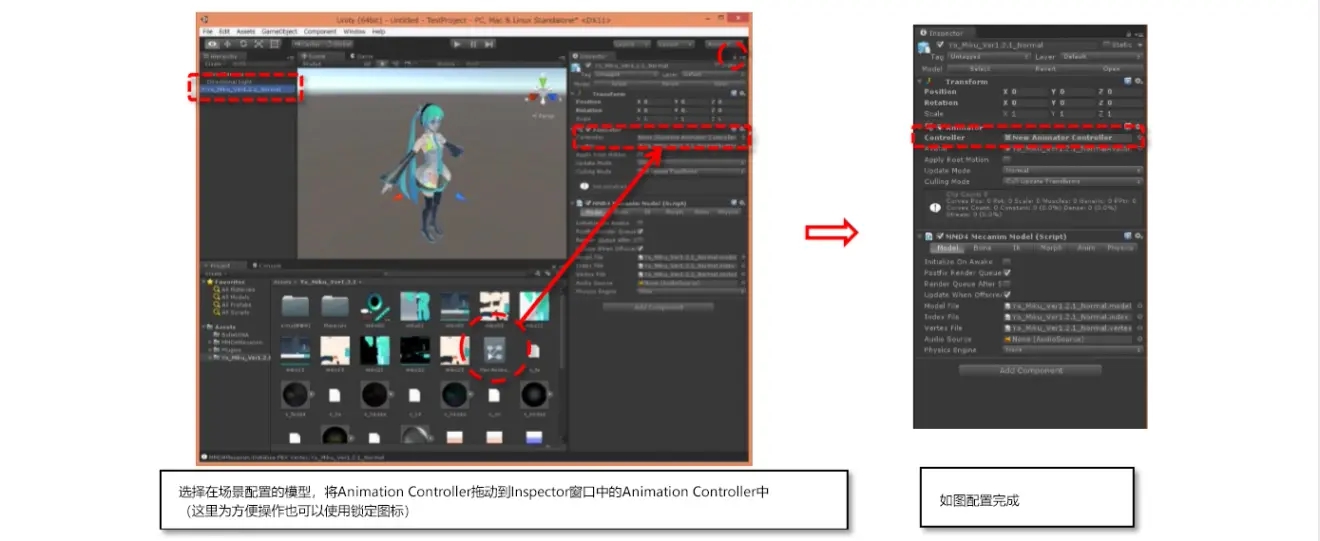The height and width of the screenshot is (541, 1320).
Task: Open the Component menu
Action: pyautogui.click(x=320, y=32)
